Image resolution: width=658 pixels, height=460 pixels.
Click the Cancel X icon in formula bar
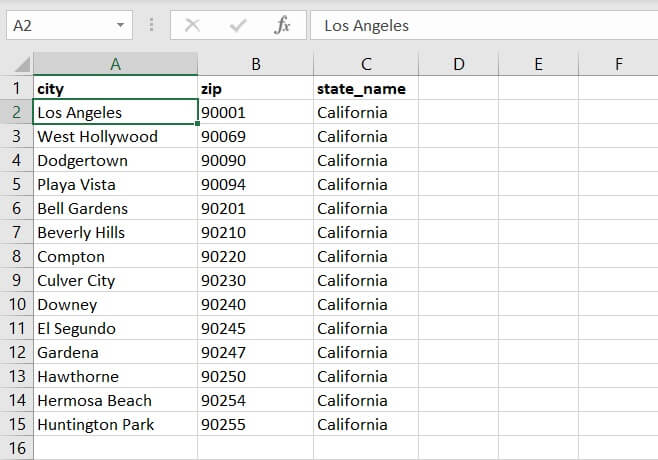(x=192, y=26)
